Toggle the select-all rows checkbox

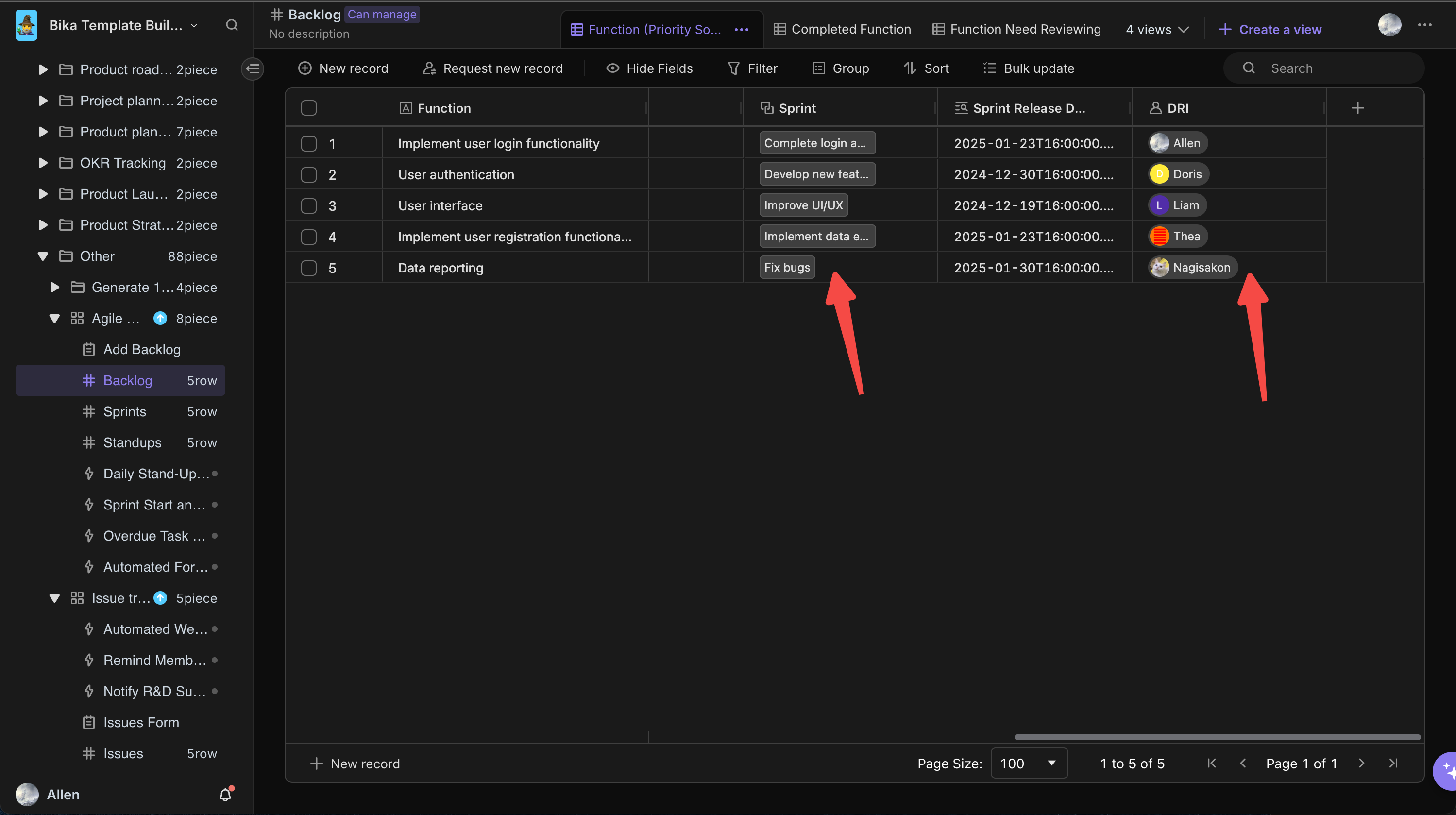tap(308, 108)
